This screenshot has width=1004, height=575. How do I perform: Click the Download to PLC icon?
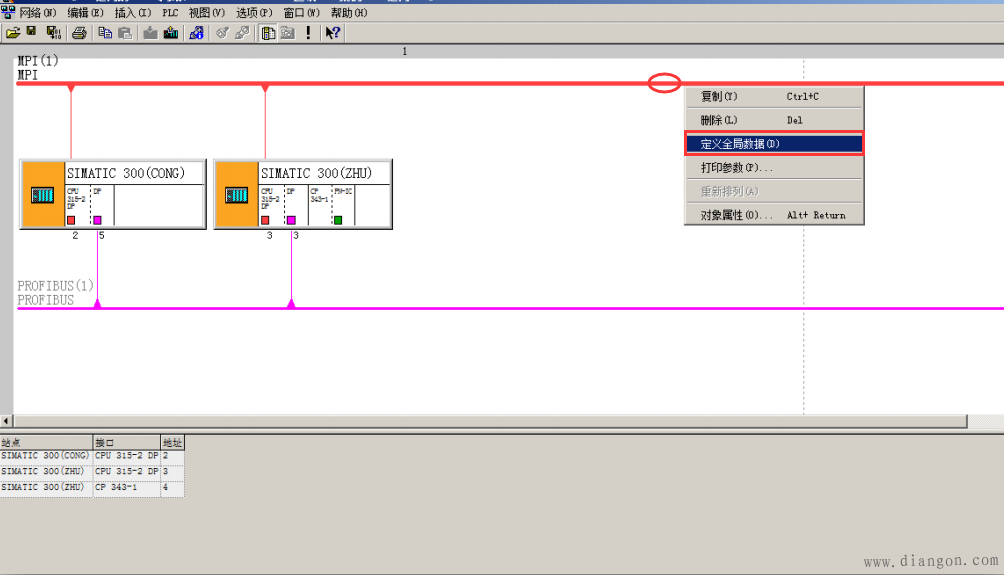click(x=150, y=33)
